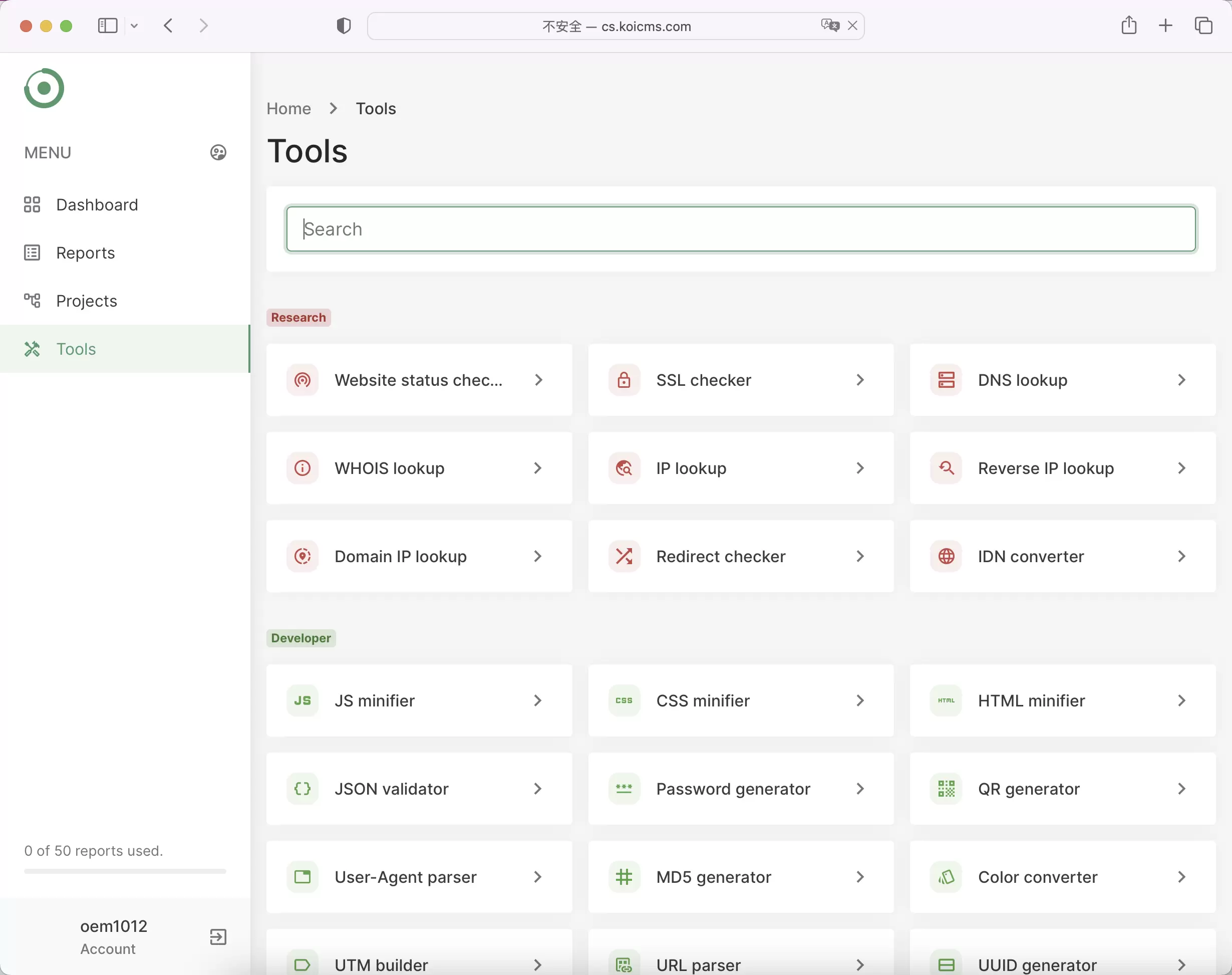Click the WHOIS lookup info icon
Screen dimensions: 1232x975
(x=302, y=468)
